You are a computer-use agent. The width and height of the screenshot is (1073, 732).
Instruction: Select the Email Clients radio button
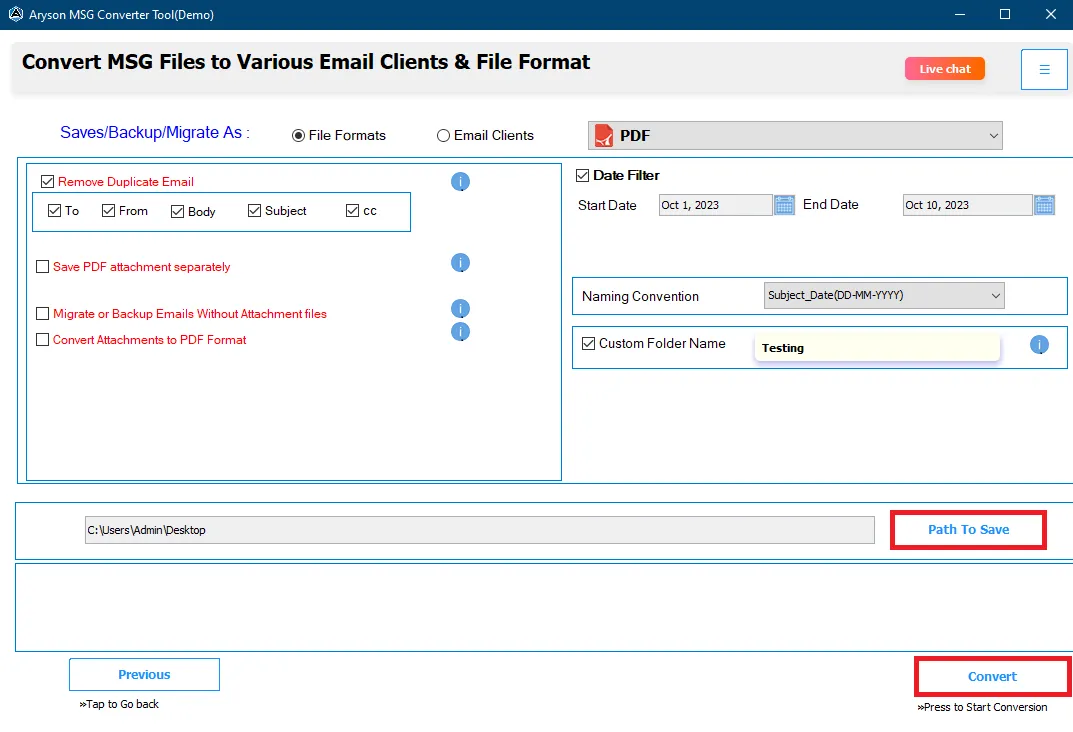[x=443, y=135]
